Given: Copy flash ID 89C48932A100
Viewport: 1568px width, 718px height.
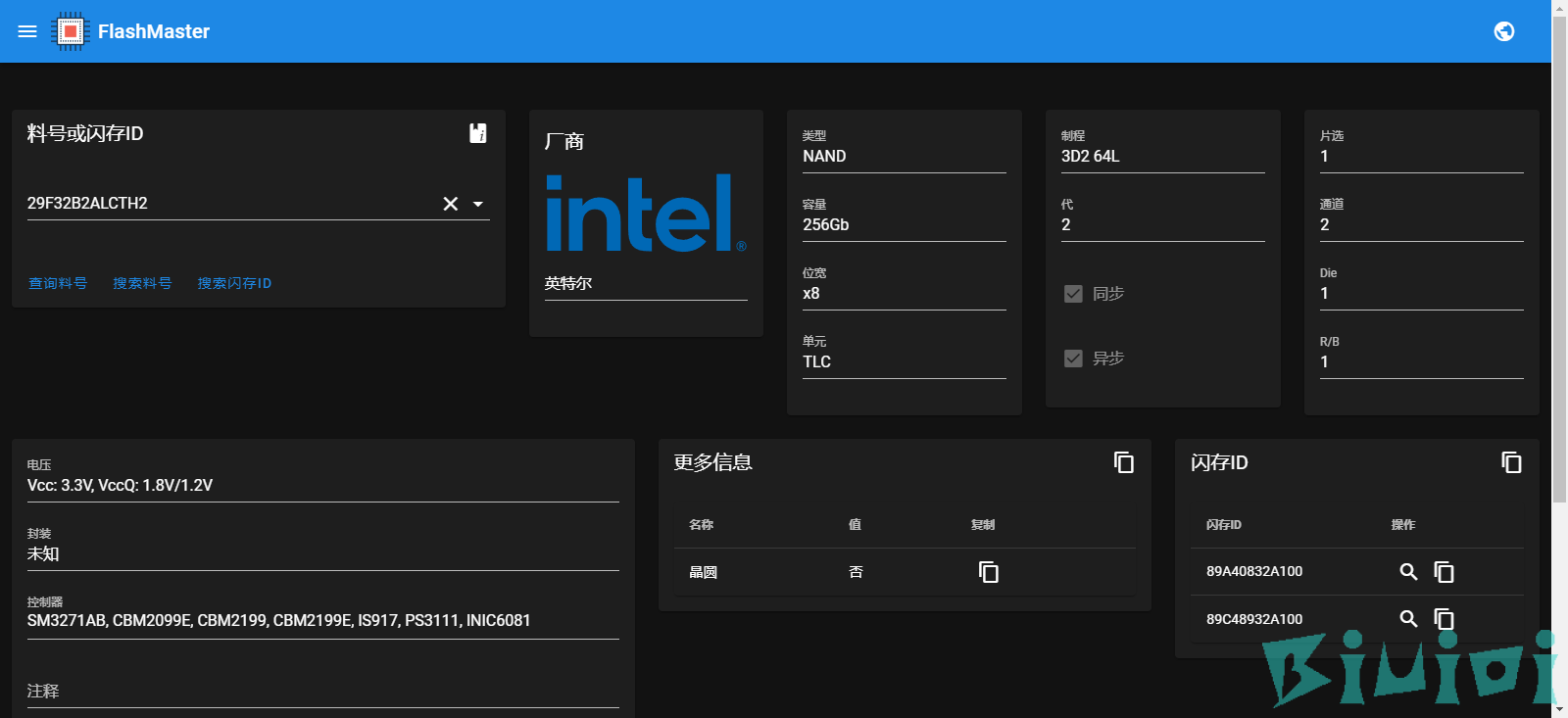Looking at the screenshot, I should tap(1444, 619).
